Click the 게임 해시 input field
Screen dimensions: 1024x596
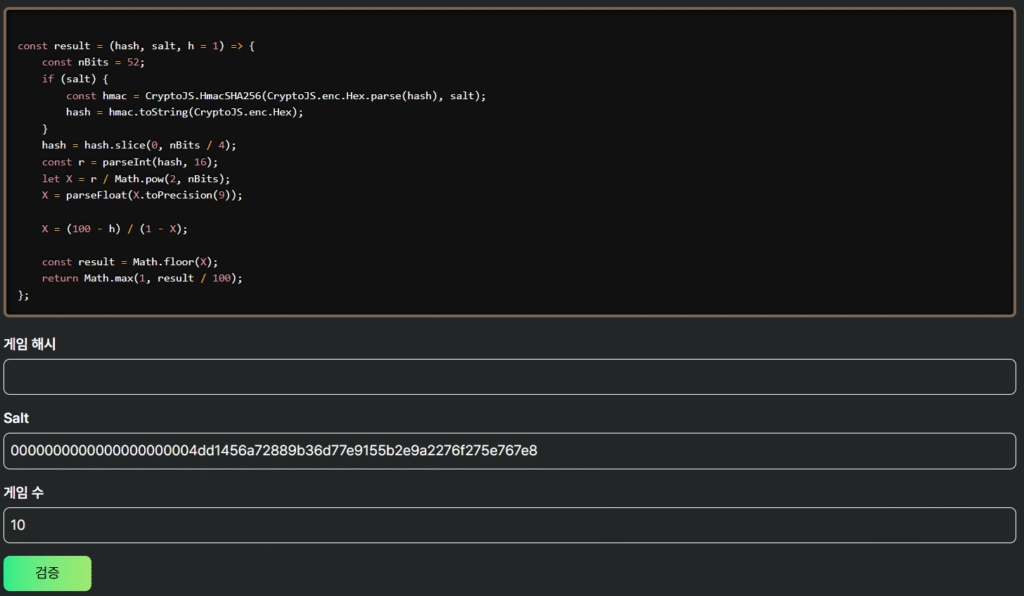click(510, 377)
